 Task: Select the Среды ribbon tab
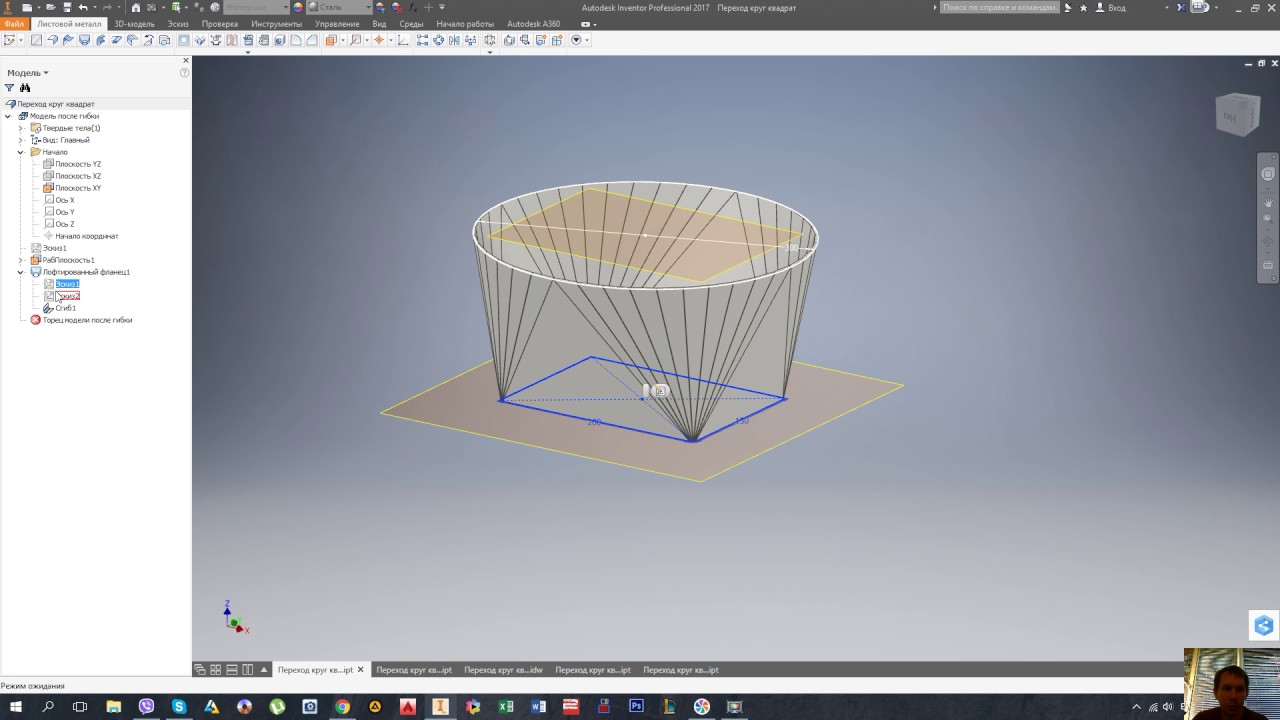pos(411,23)
